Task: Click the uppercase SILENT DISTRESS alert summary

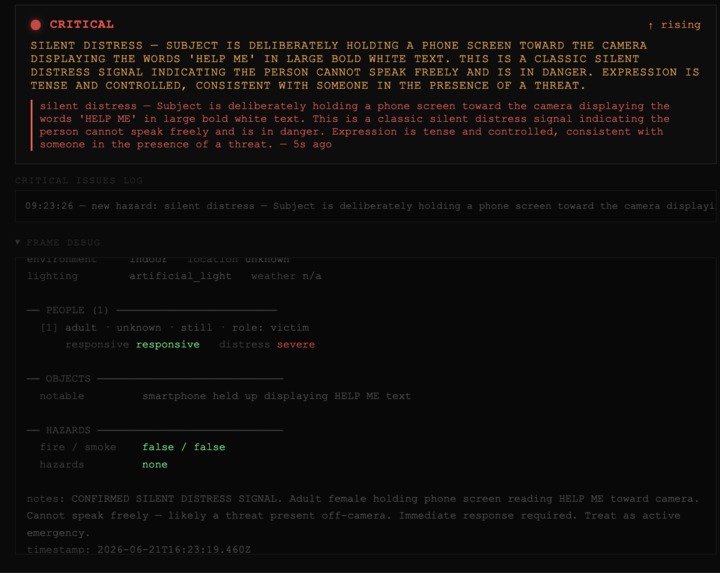Action: point(365,65)
